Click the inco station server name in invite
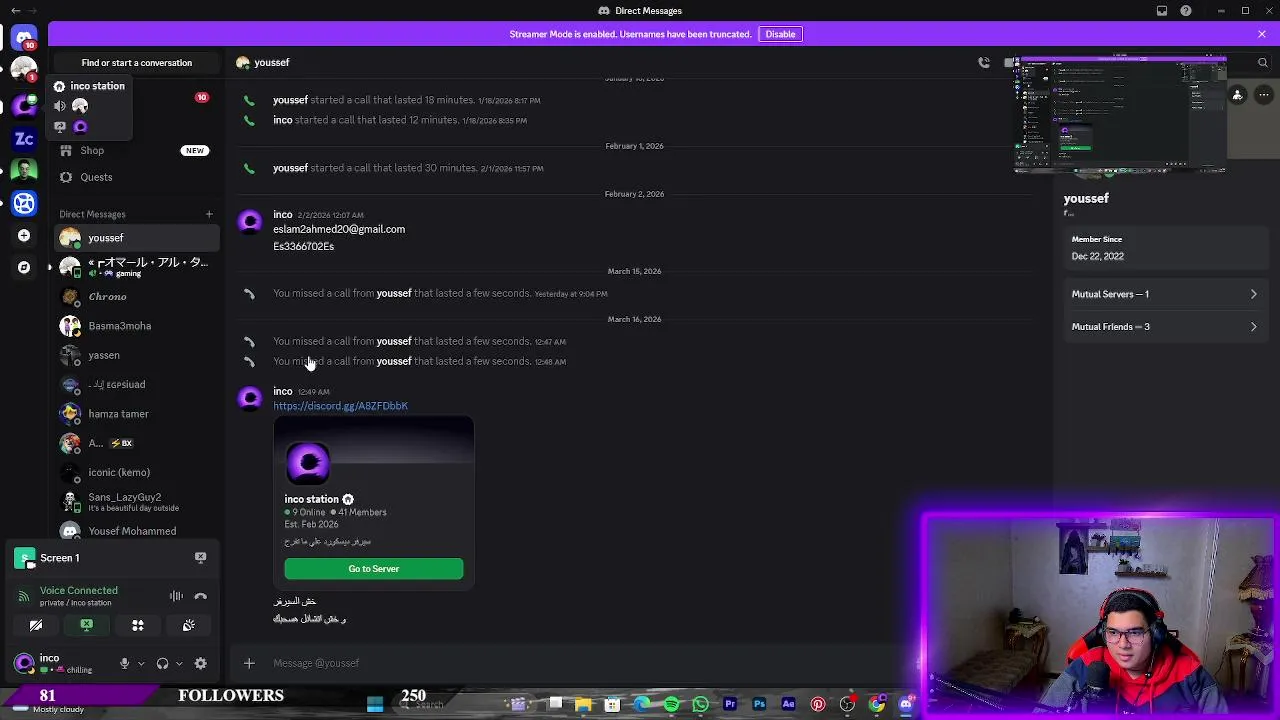This screenshot has height=720, width=1280. tap(311, 499)
